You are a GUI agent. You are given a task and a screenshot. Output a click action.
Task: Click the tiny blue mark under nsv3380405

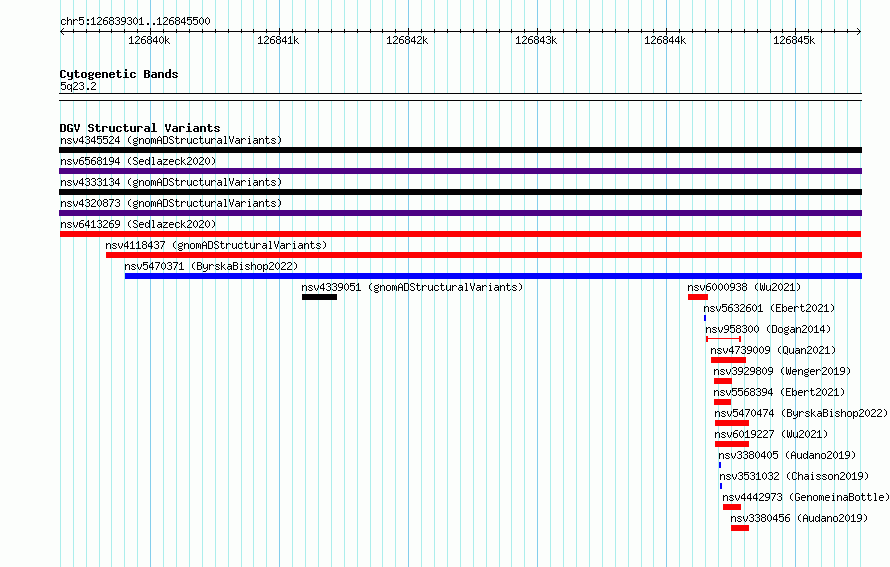coord(720,465)
